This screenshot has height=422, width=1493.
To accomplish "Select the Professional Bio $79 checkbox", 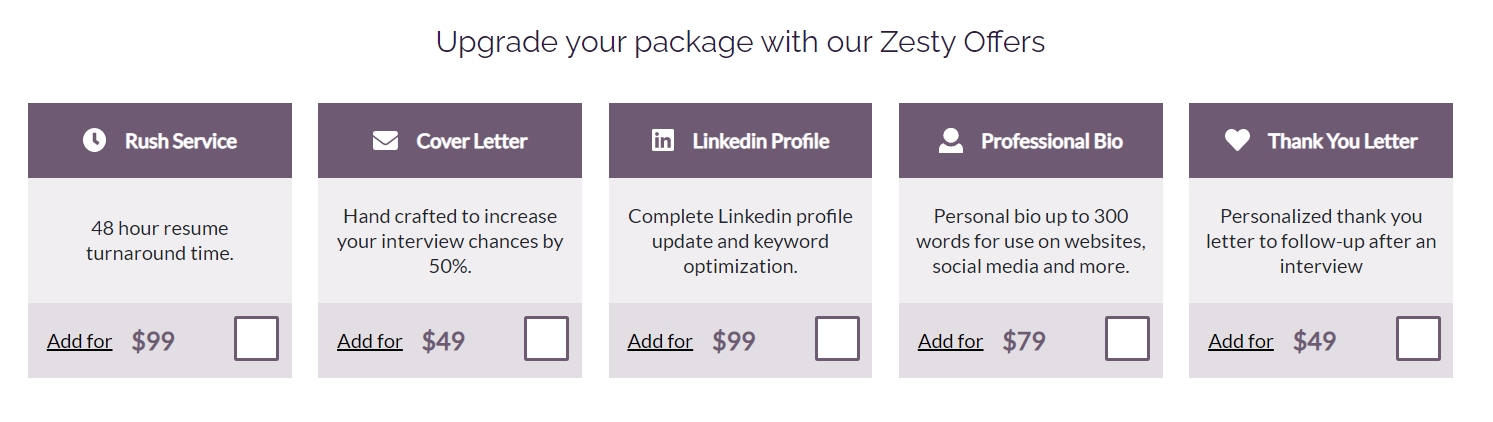I will [x=1127, y=339].
